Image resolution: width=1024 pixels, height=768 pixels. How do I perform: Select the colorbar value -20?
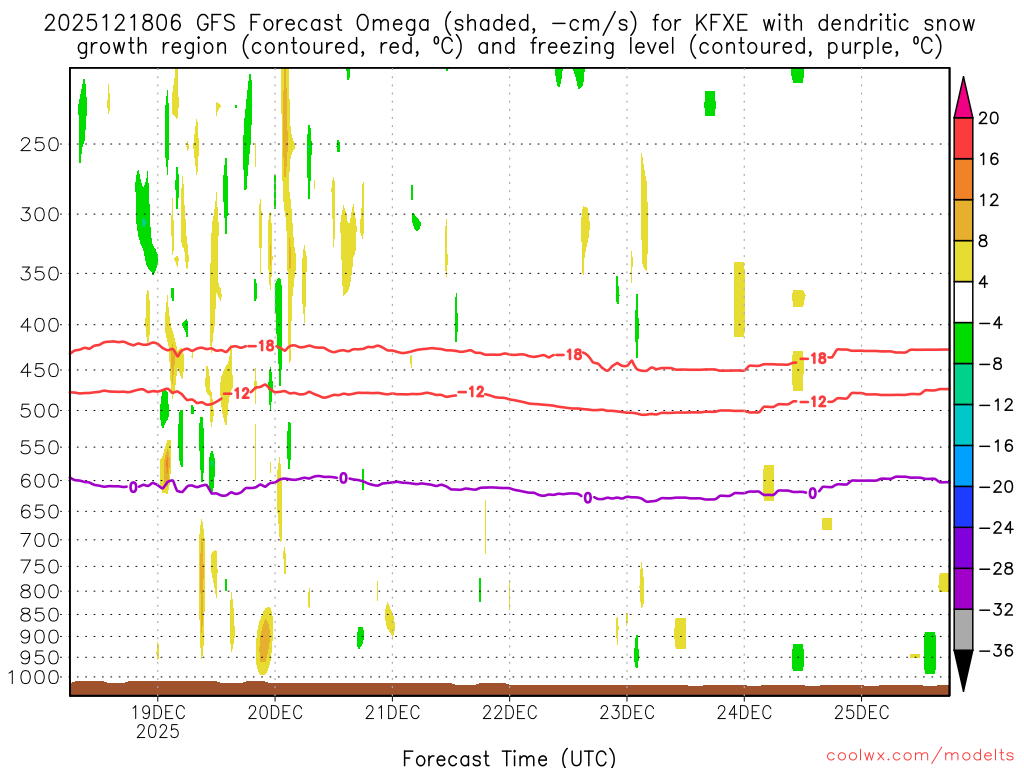pyautogui.click(x=996, y=487)
